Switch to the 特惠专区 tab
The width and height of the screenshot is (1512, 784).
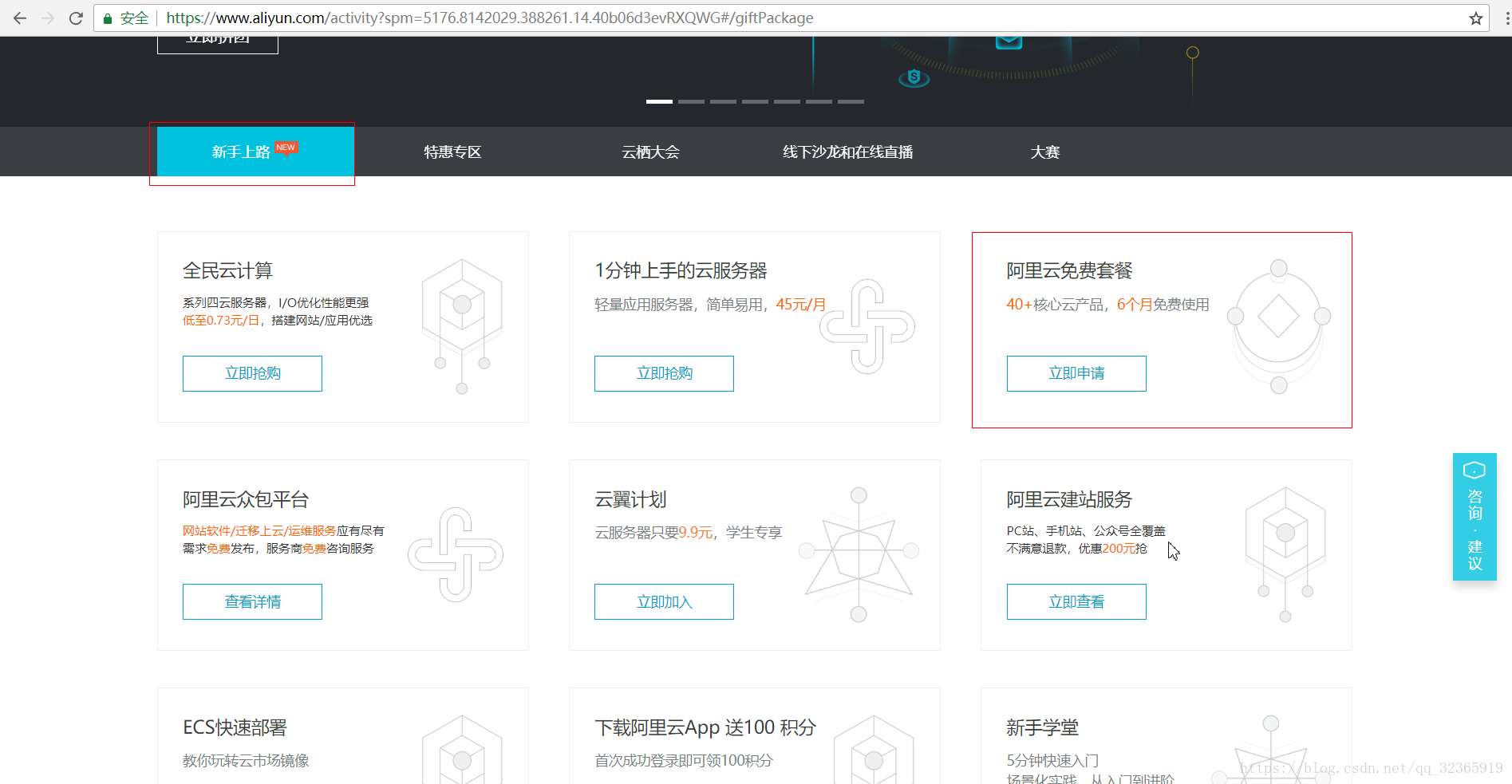tap(452, 152)
